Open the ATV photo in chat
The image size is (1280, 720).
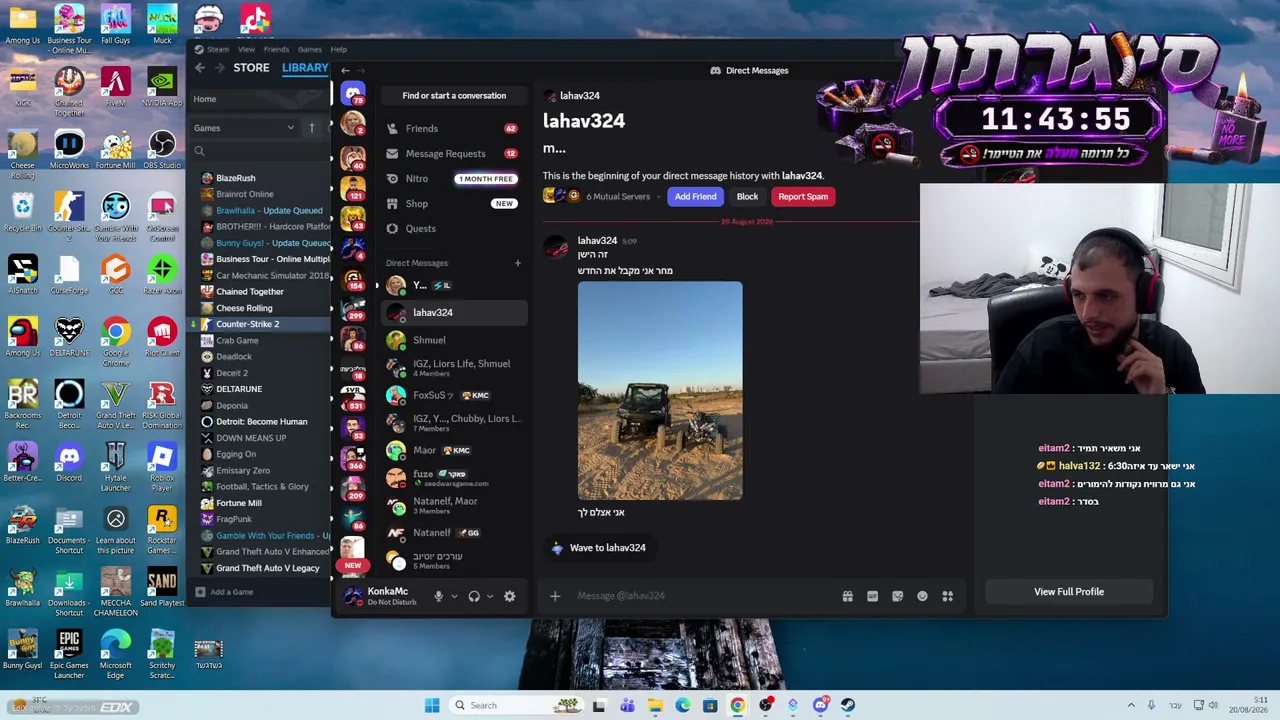(x=660, y=391)
